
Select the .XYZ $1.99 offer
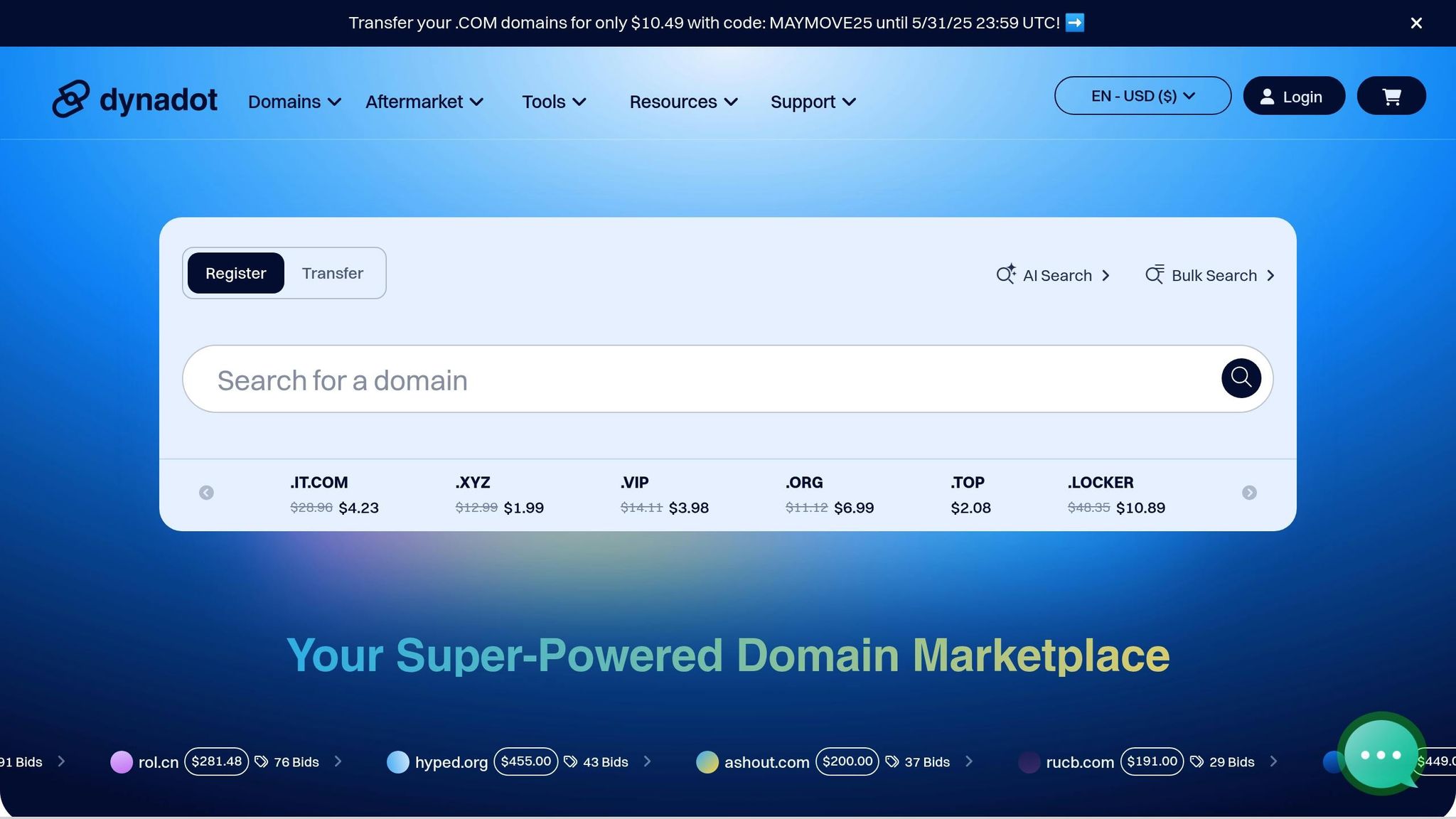click(499, 495)
